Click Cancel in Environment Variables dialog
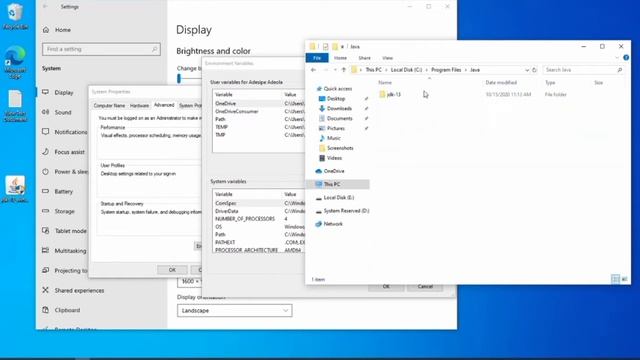 click(x=425, y=287)
